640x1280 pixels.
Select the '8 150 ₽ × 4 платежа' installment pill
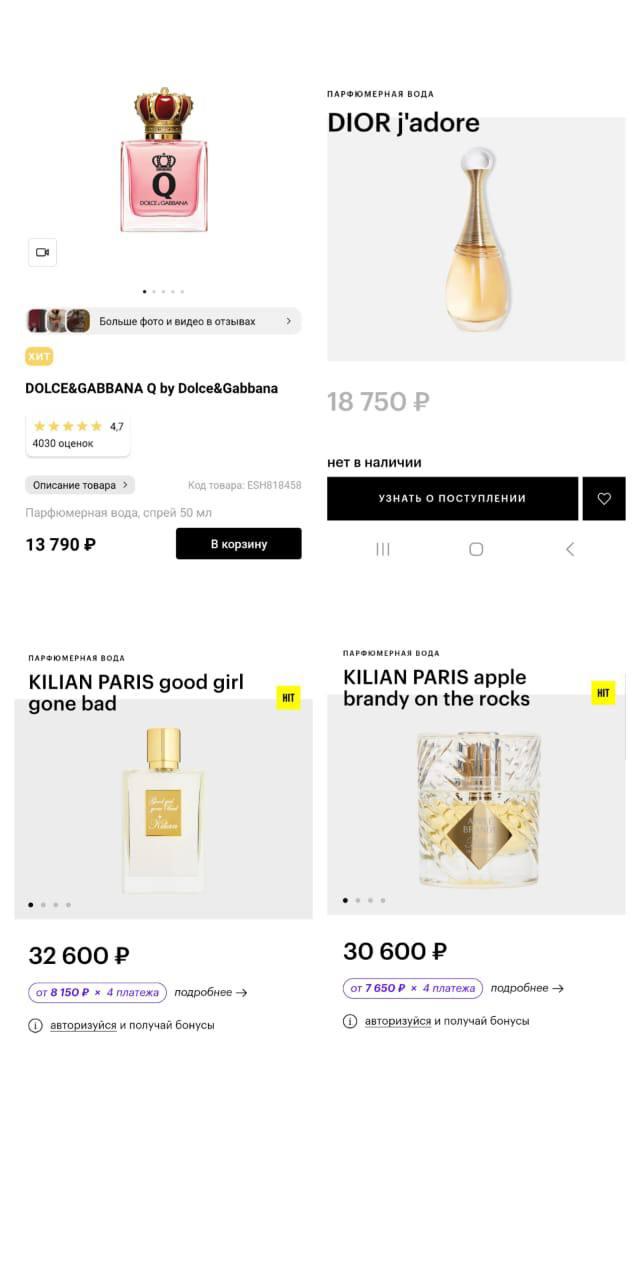pos(97,993)
